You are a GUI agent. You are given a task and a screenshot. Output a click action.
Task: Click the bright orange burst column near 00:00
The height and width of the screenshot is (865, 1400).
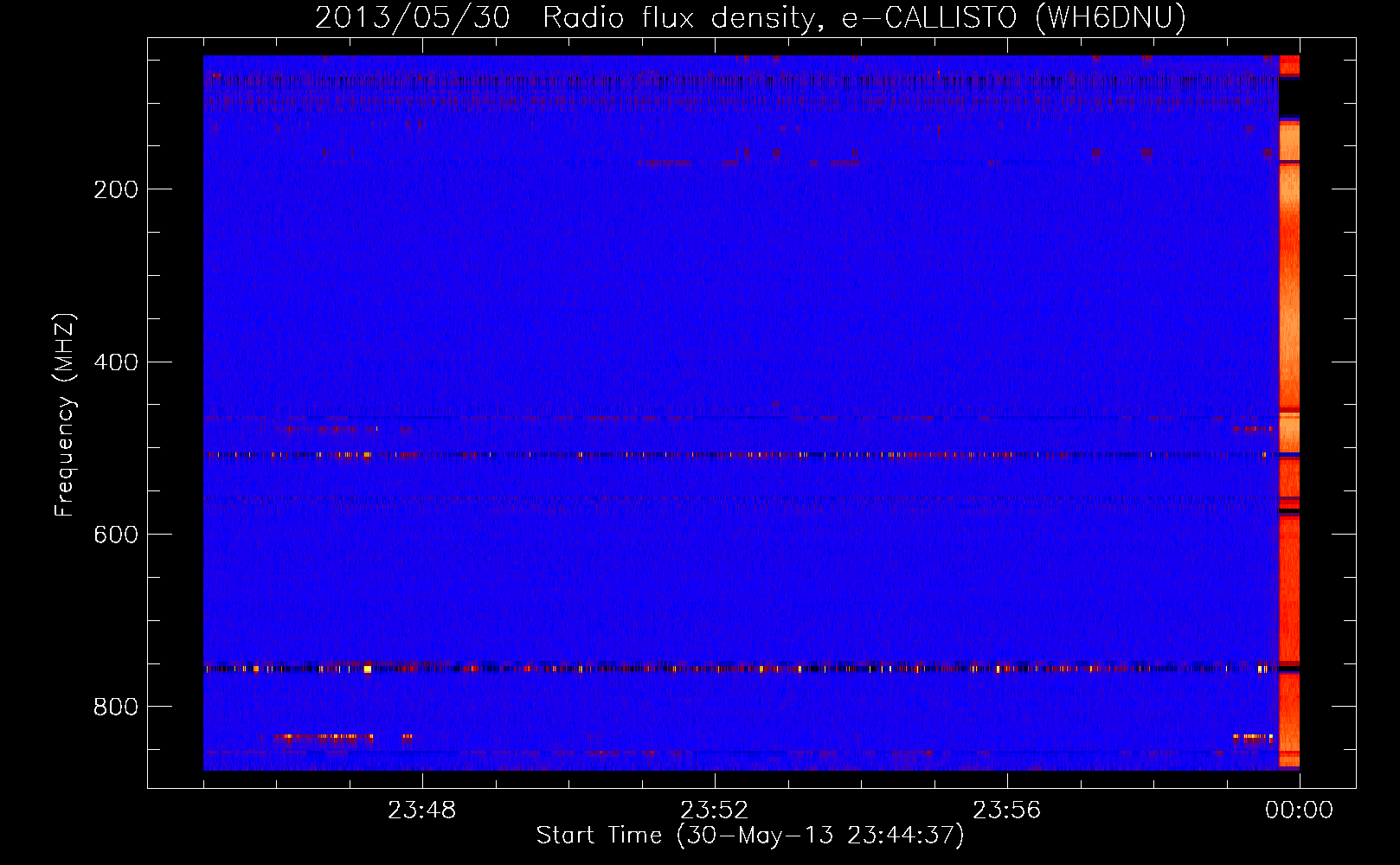click(1289, 412)
